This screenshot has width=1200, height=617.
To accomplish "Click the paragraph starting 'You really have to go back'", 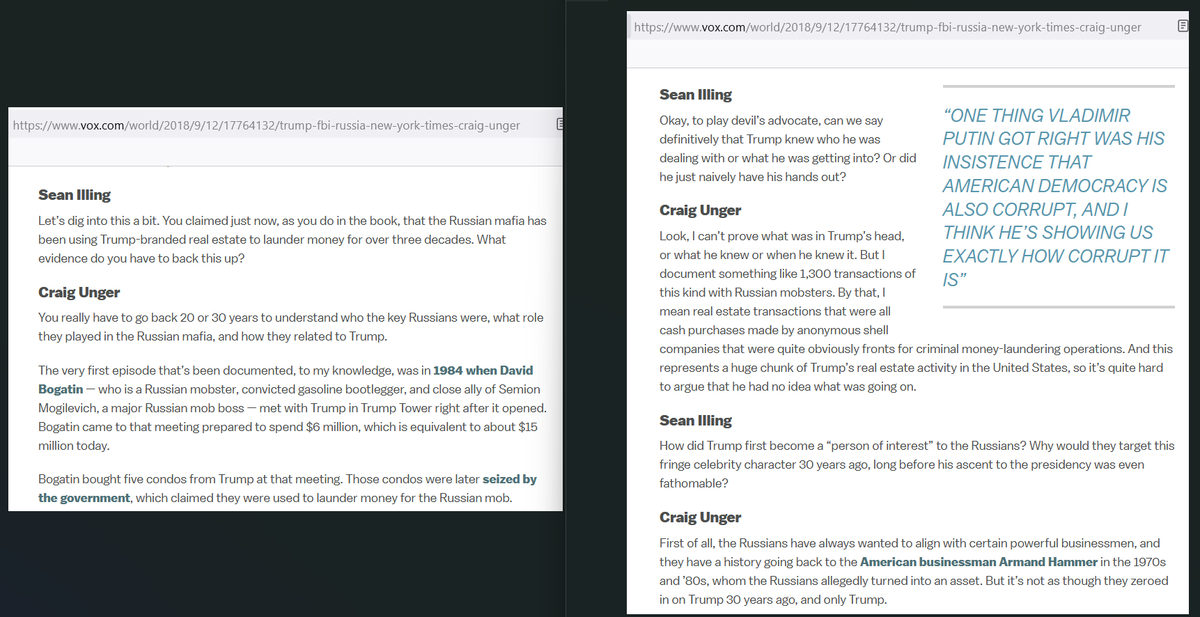I will click(x=291, y=327).
